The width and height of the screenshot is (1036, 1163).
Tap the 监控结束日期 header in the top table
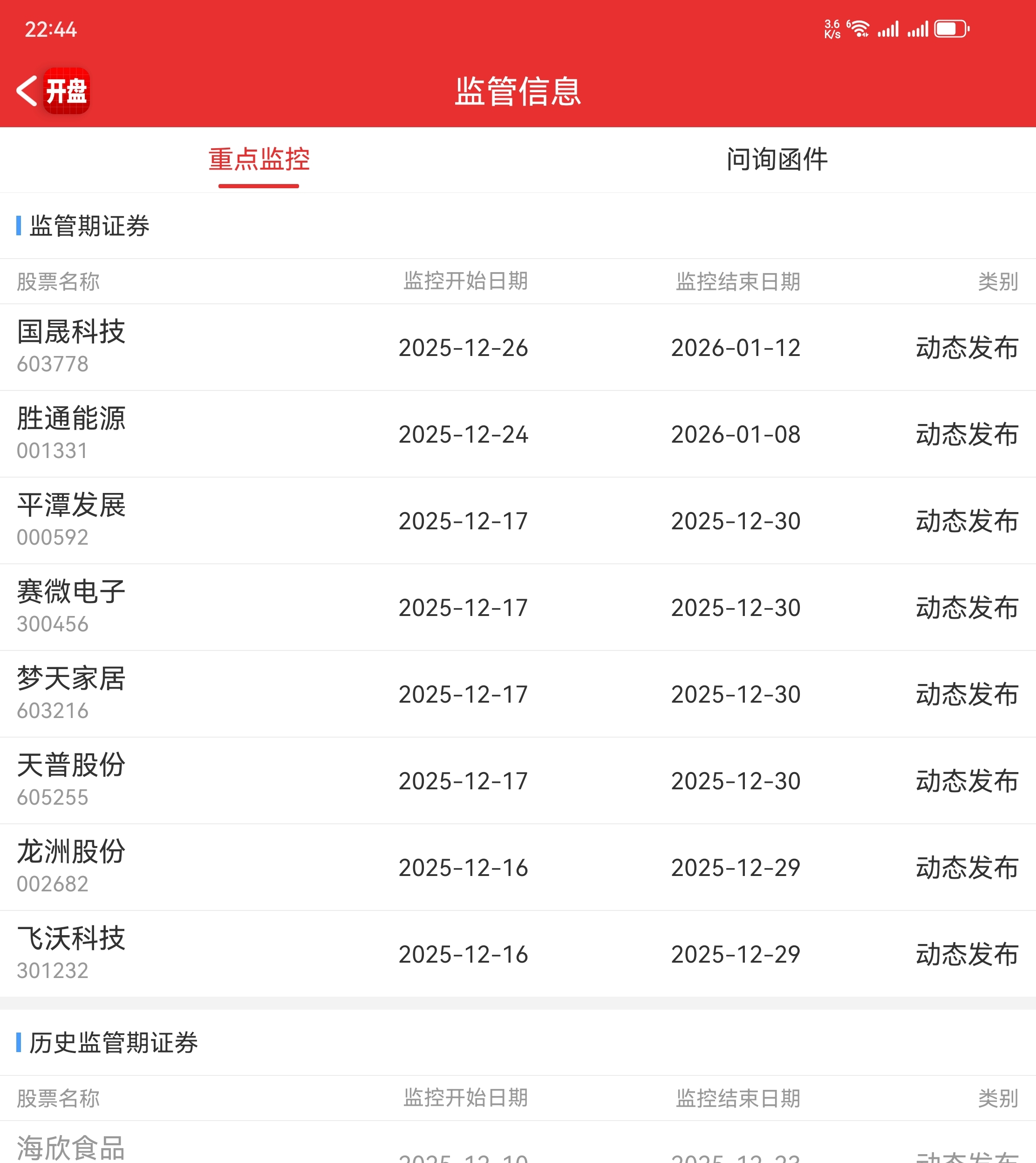coord(738,281)
